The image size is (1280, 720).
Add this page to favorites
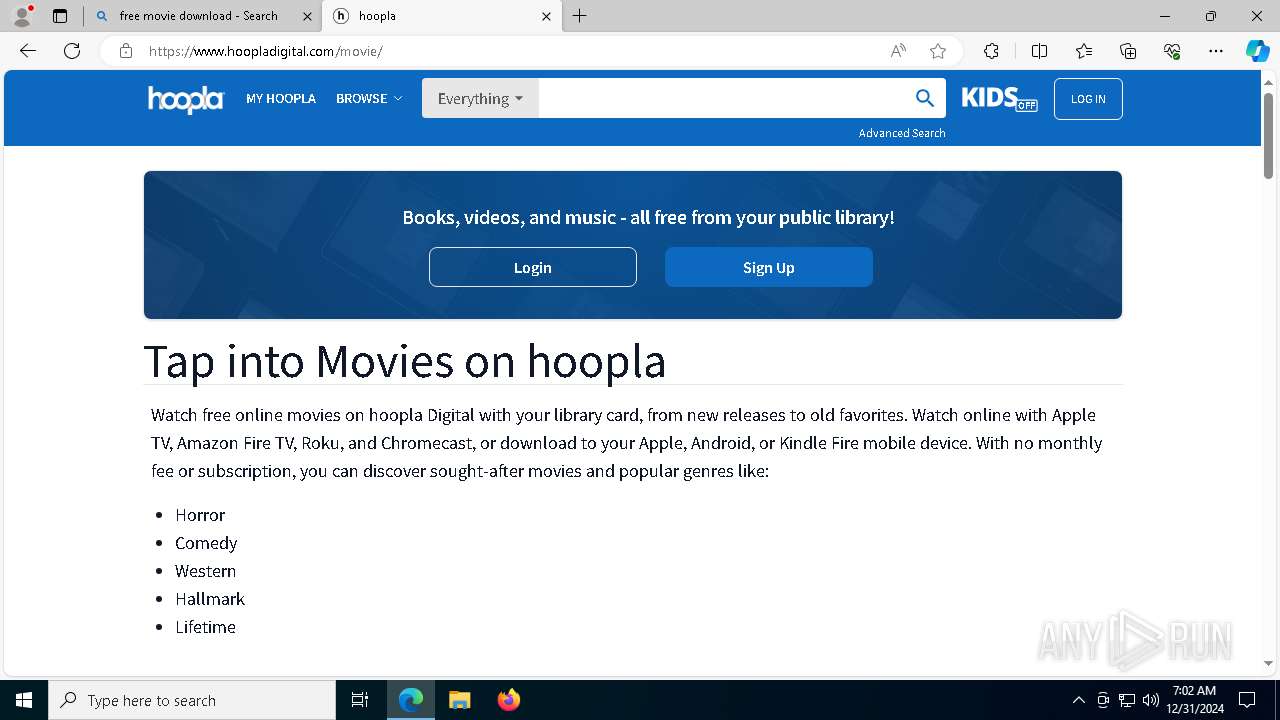tap(938, 51)
